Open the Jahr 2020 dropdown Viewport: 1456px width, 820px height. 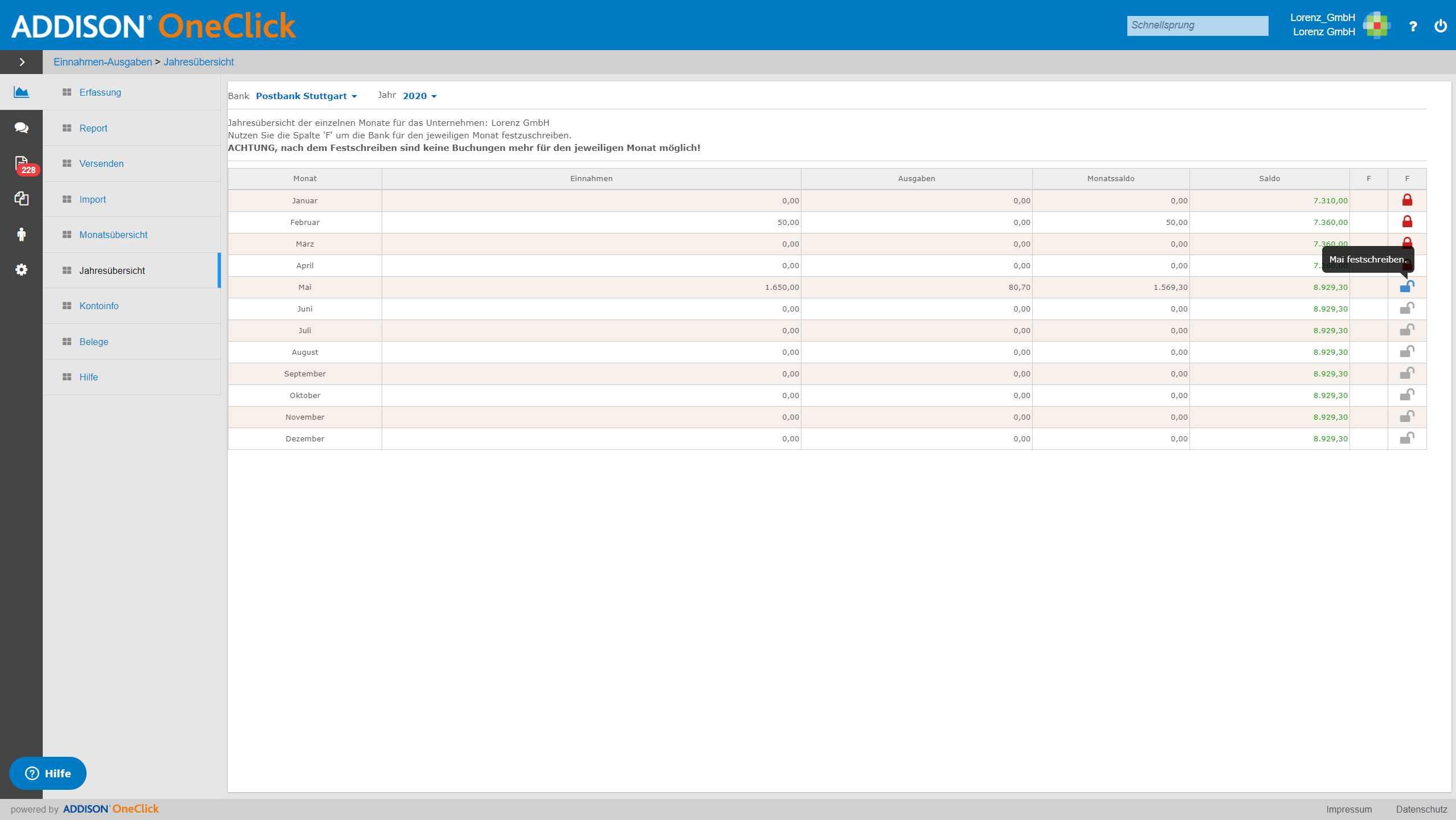(420, 96)
